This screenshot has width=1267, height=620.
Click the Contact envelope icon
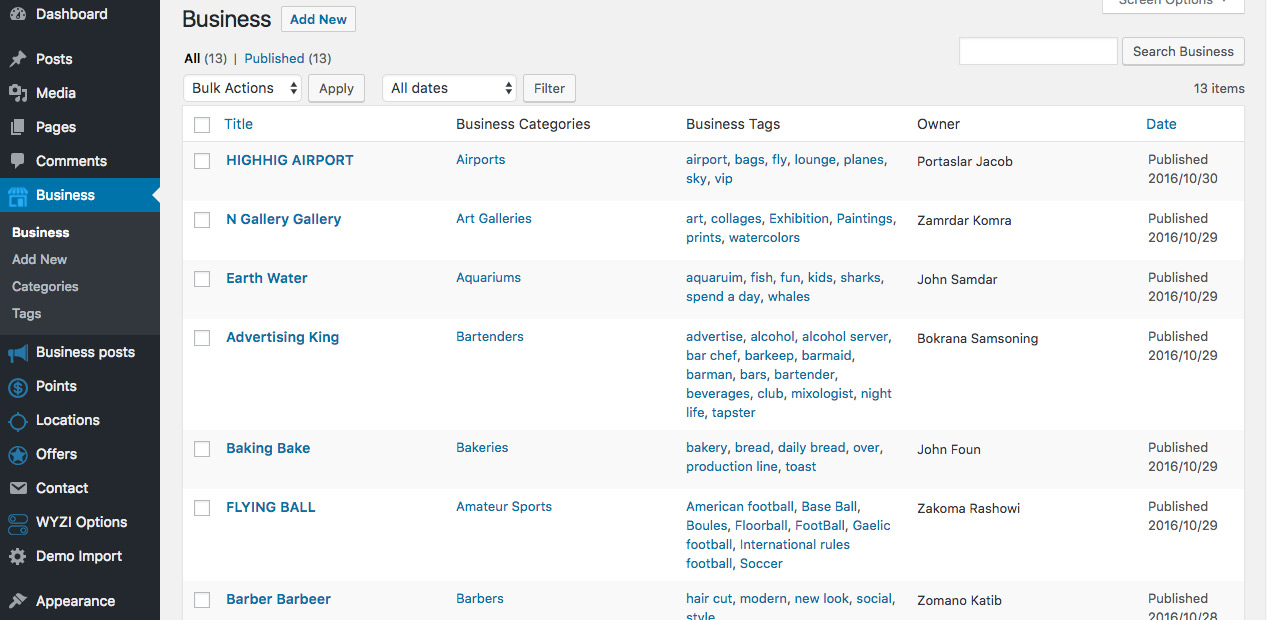point(18,488)
